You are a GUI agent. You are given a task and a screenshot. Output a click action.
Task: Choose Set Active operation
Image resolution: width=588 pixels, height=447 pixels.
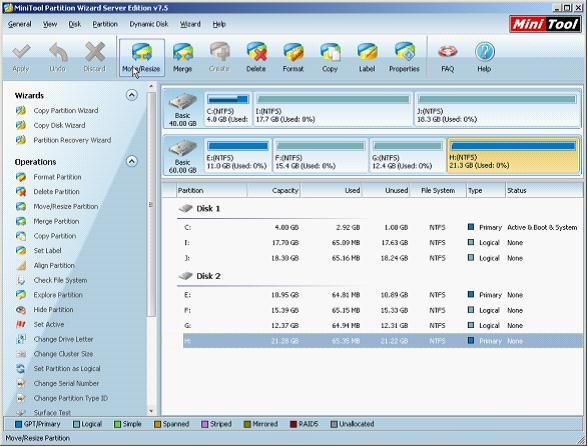tap(40, 324)
